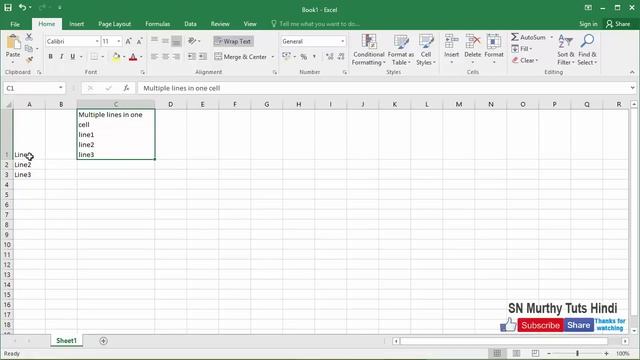This screenshot has width=640, height=360.
Task: Toggle Bold formatting
Action: tap(51, 57)
